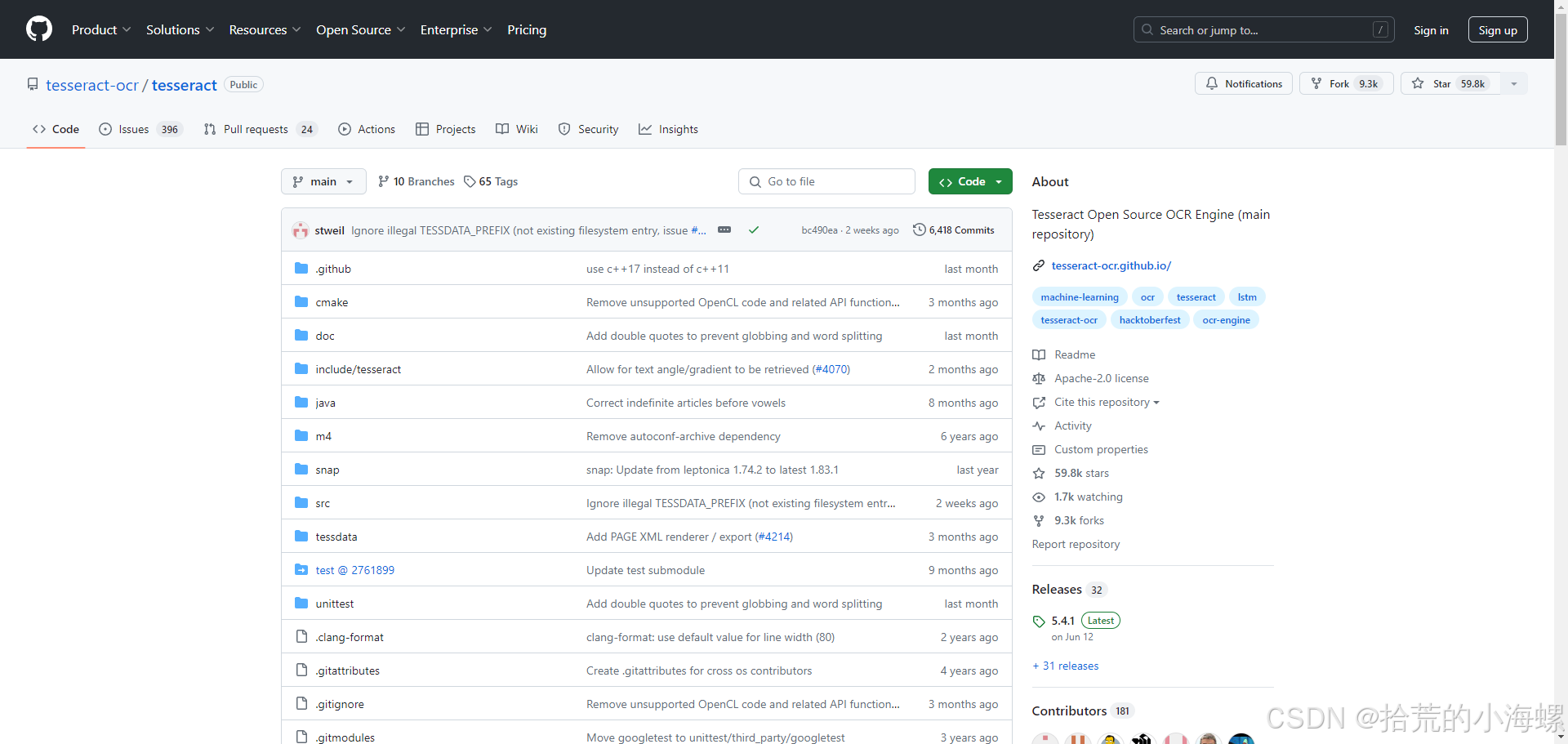1568x744 pixels.
Task: Expand Cite this repository dropdown
Action: tap(1097, 402)
